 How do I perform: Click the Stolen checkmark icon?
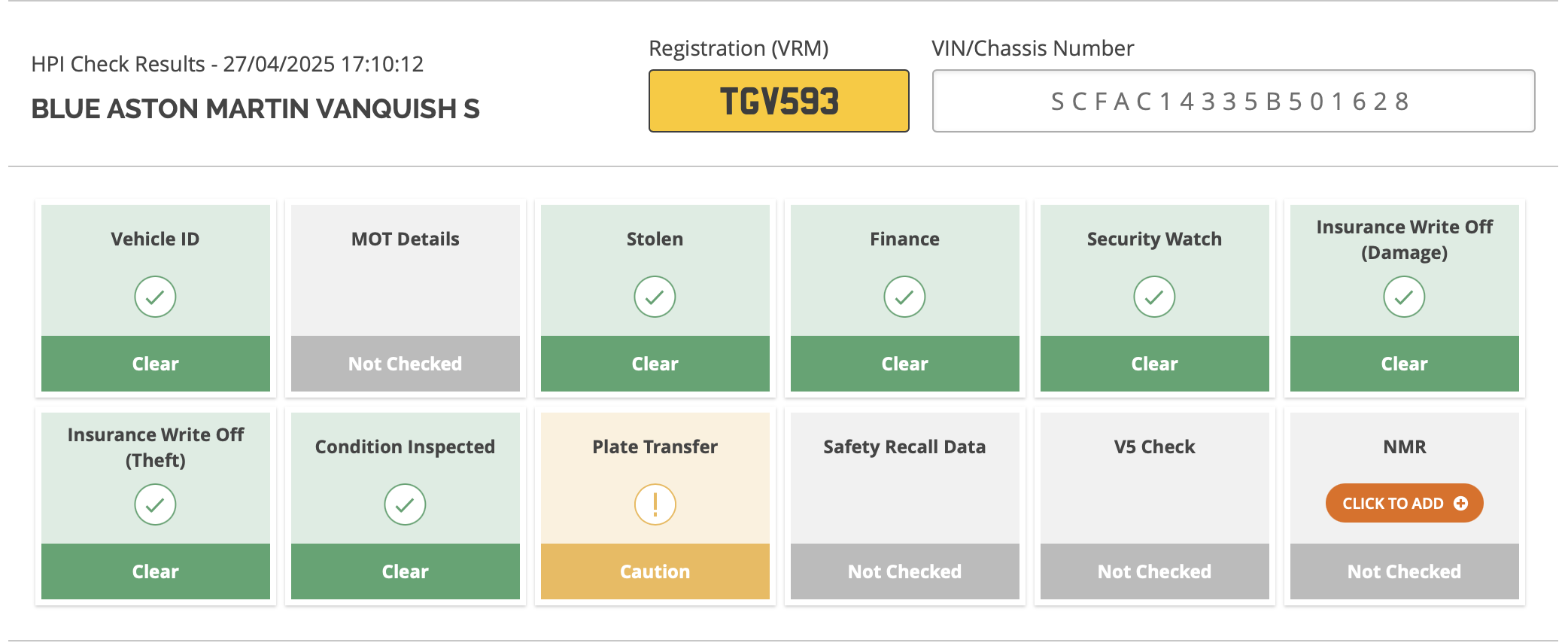655,297
